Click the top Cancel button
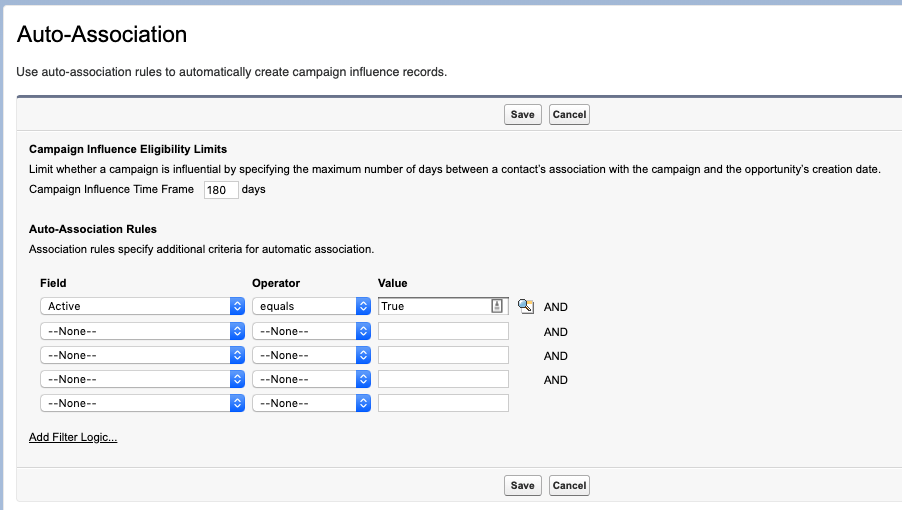 569,114
